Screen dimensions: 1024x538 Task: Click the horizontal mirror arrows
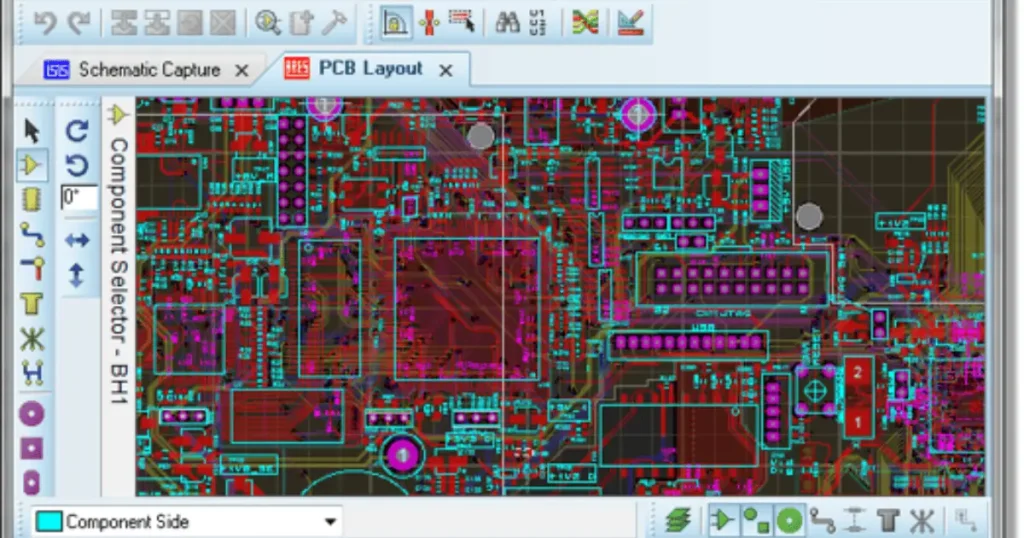77,240
